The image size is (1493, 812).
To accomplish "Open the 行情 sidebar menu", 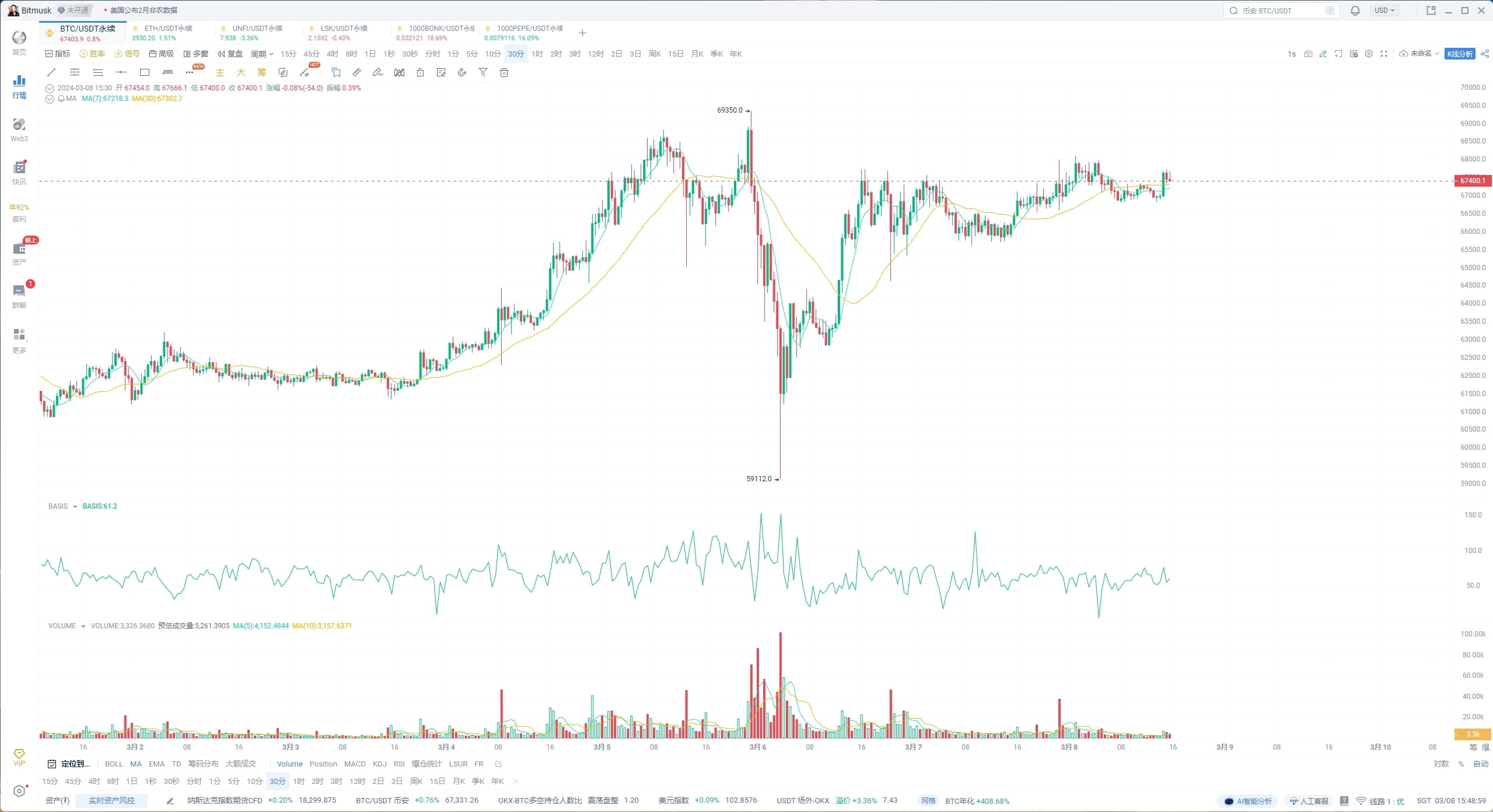I will click(19, 86).
